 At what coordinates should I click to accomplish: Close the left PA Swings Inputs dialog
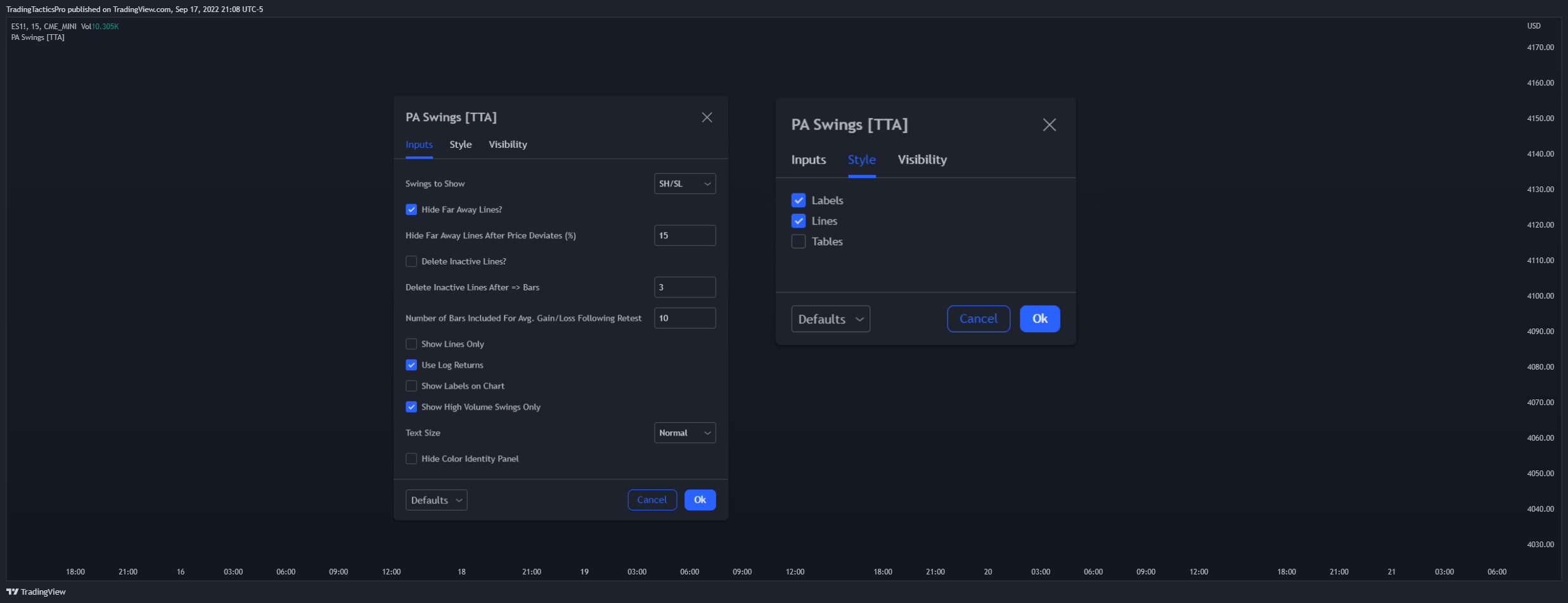click(707, 117)
